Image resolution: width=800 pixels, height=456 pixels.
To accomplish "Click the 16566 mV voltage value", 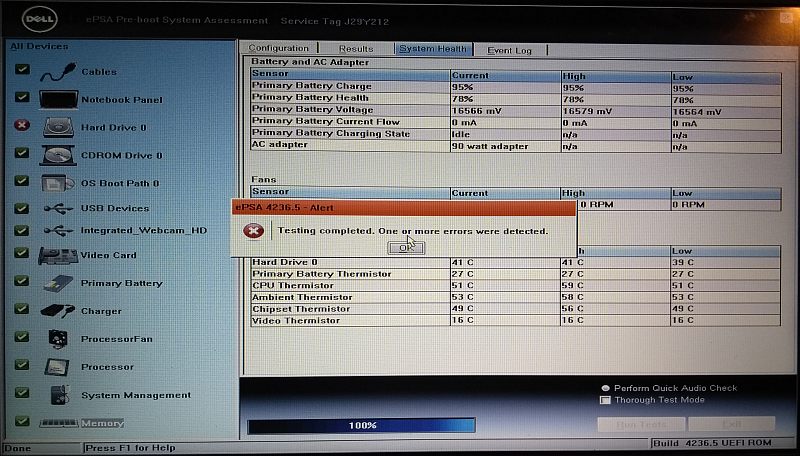I will point(477,111).
